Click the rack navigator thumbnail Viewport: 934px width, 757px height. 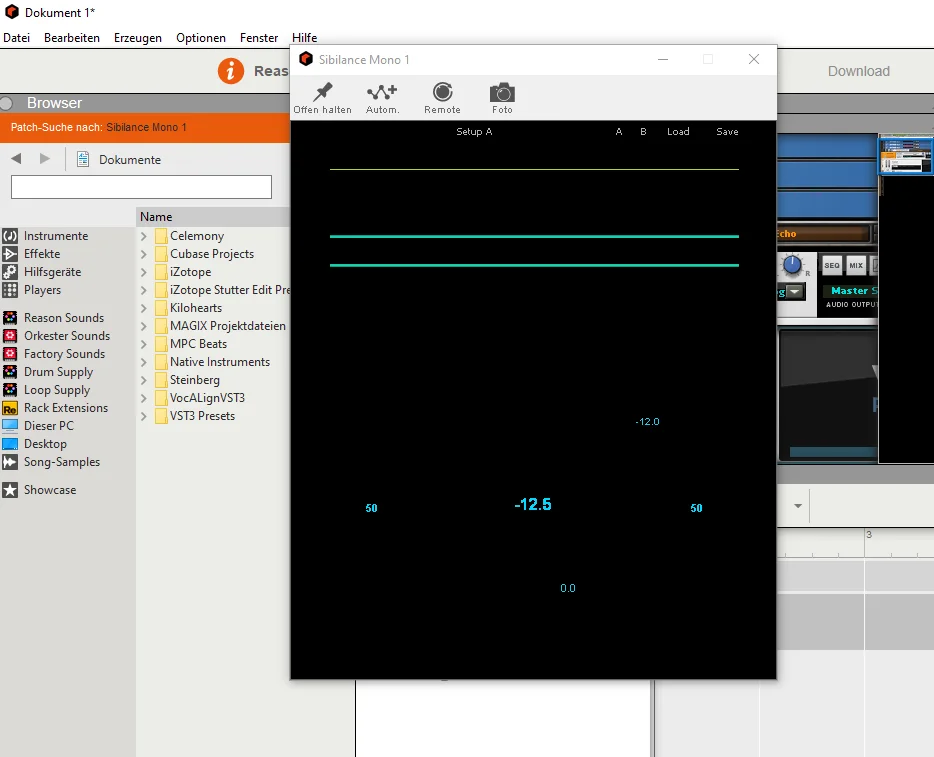pyautogui.click(x=906, y=155)
